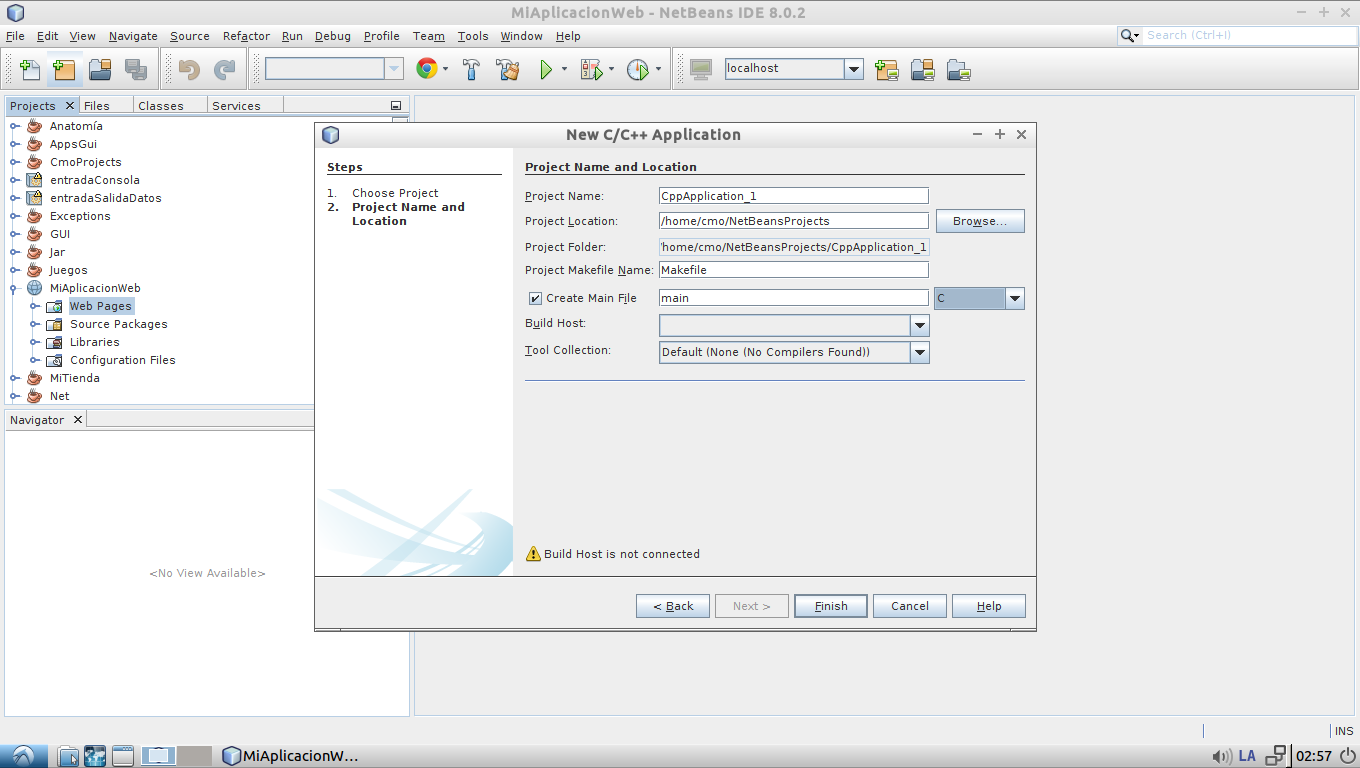This screenshot has width=1360, height=768.
Task: Click the Build Project hammer icon
Action: click(x=472, y=69)
